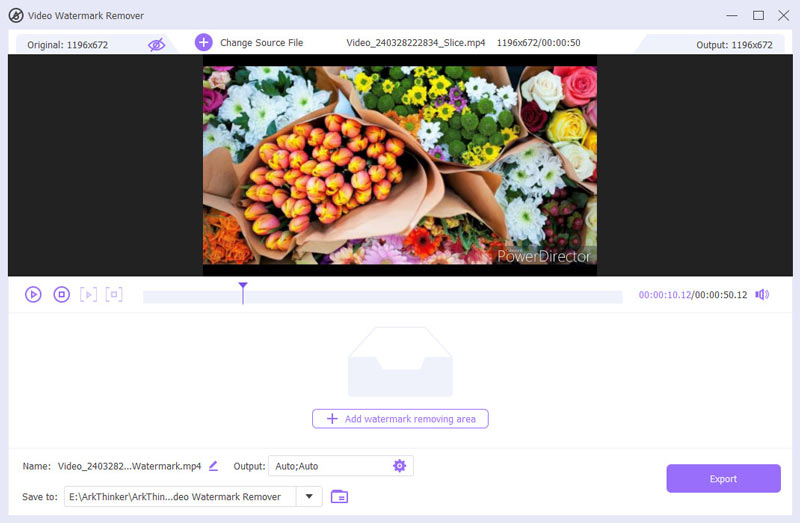Expand the Save to path dropdown
This screenshot has width=800, height=523.
pyautogui.click(x=309, y=496)
